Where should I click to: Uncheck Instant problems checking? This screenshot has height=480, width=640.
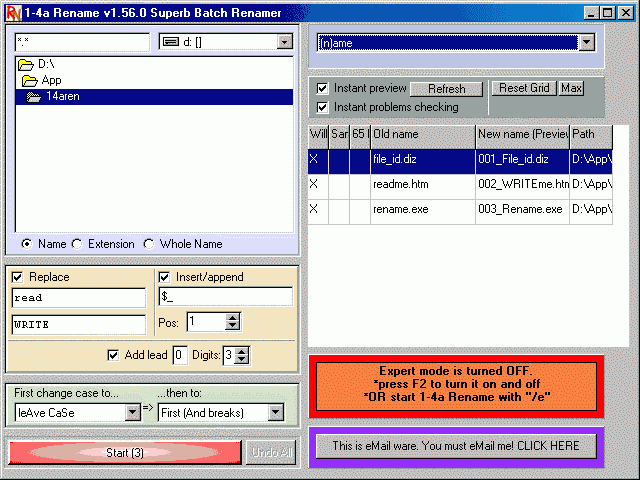pyautogui.click(x=322, y=107)
